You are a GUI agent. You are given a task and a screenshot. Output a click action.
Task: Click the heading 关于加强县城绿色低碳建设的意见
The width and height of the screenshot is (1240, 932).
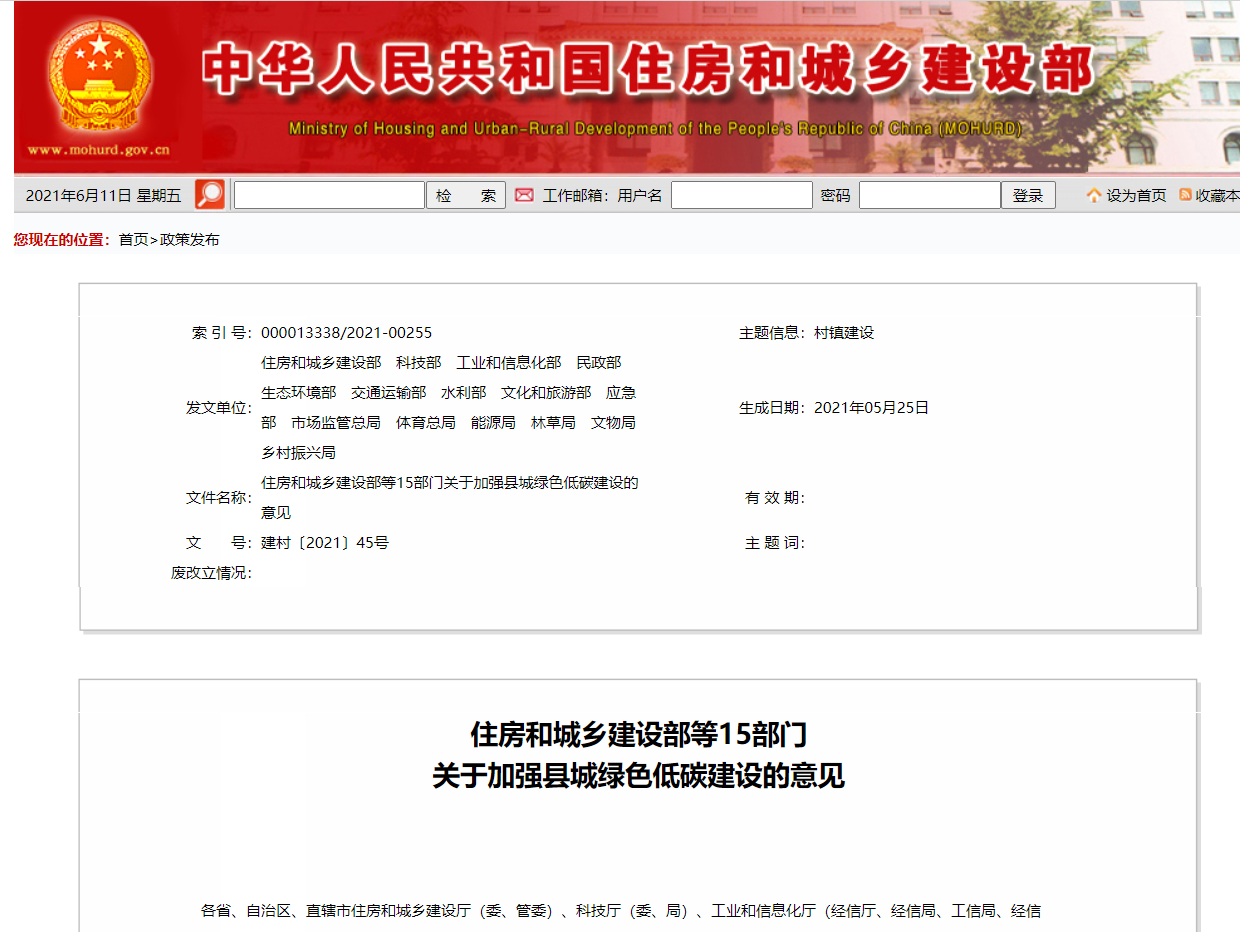point(638,776)
